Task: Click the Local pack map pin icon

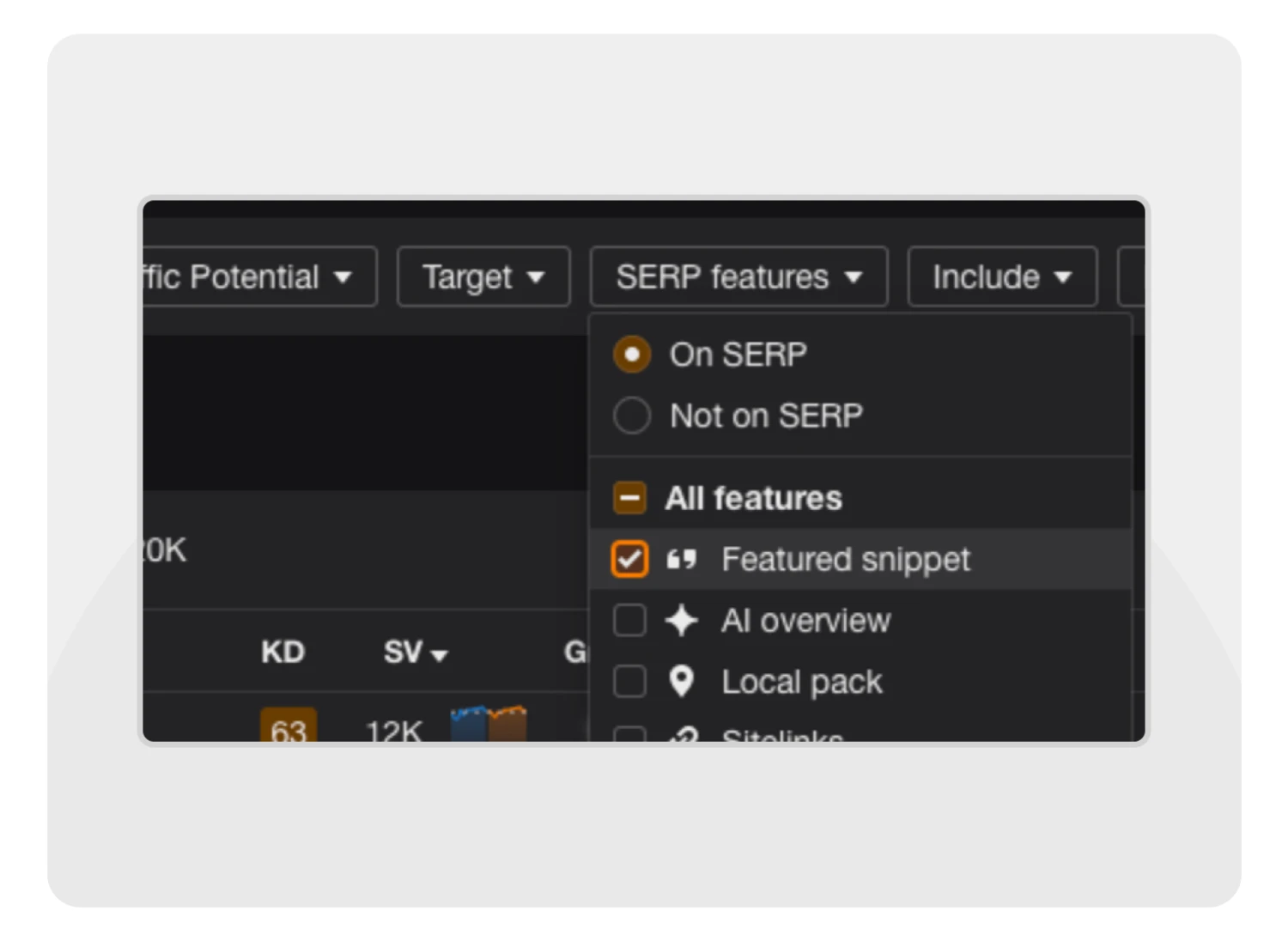Action: coord(682,682)
